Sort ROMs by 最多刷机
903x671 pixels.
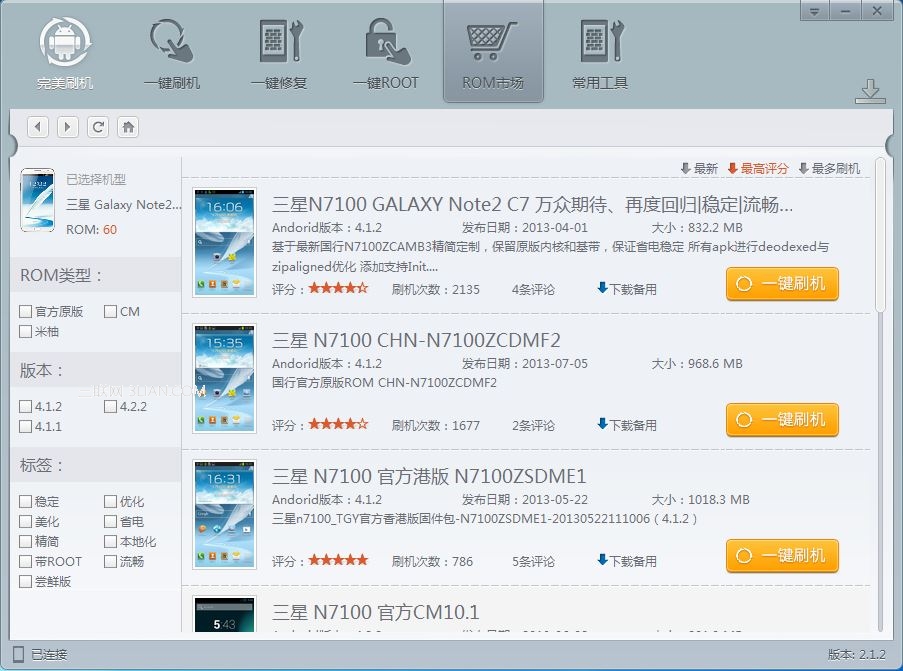click(829, 169)
